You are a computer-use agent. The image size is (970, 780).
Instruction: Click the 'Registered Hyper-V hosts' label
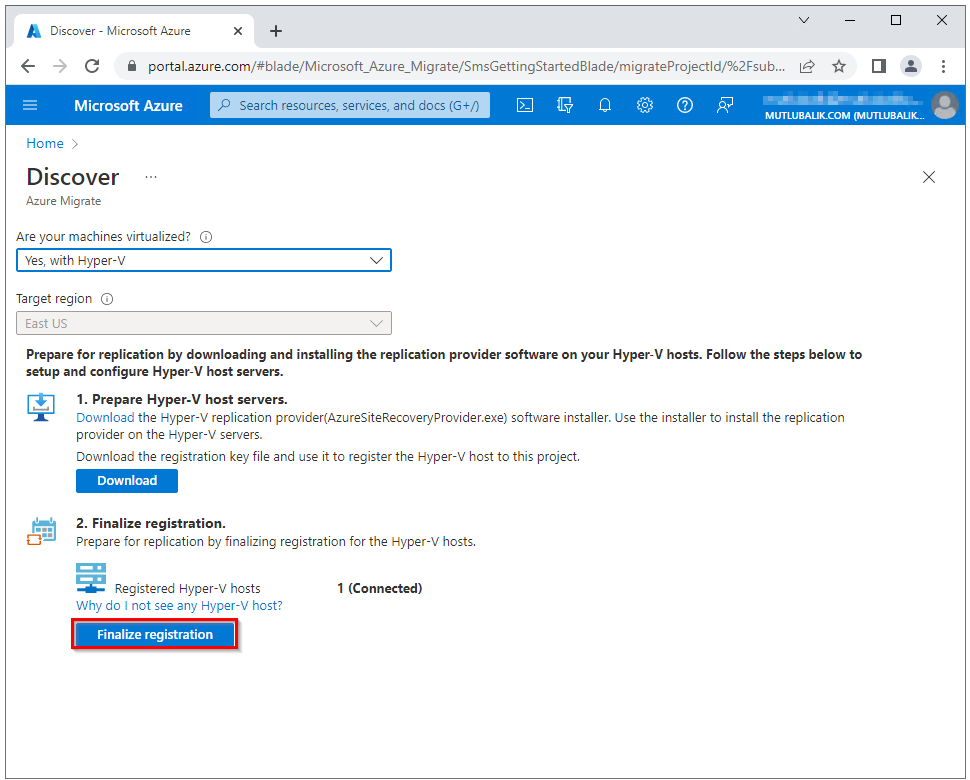pos(187,588)
